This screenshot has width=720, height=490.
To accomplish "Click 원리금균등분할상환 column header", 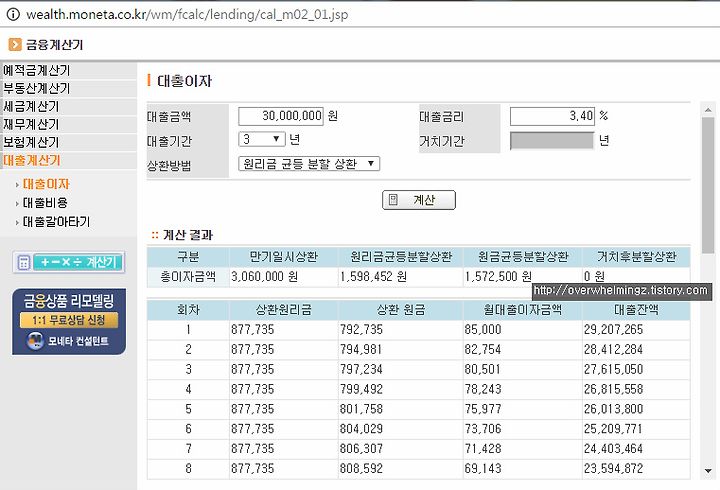I will pos(401,257).
